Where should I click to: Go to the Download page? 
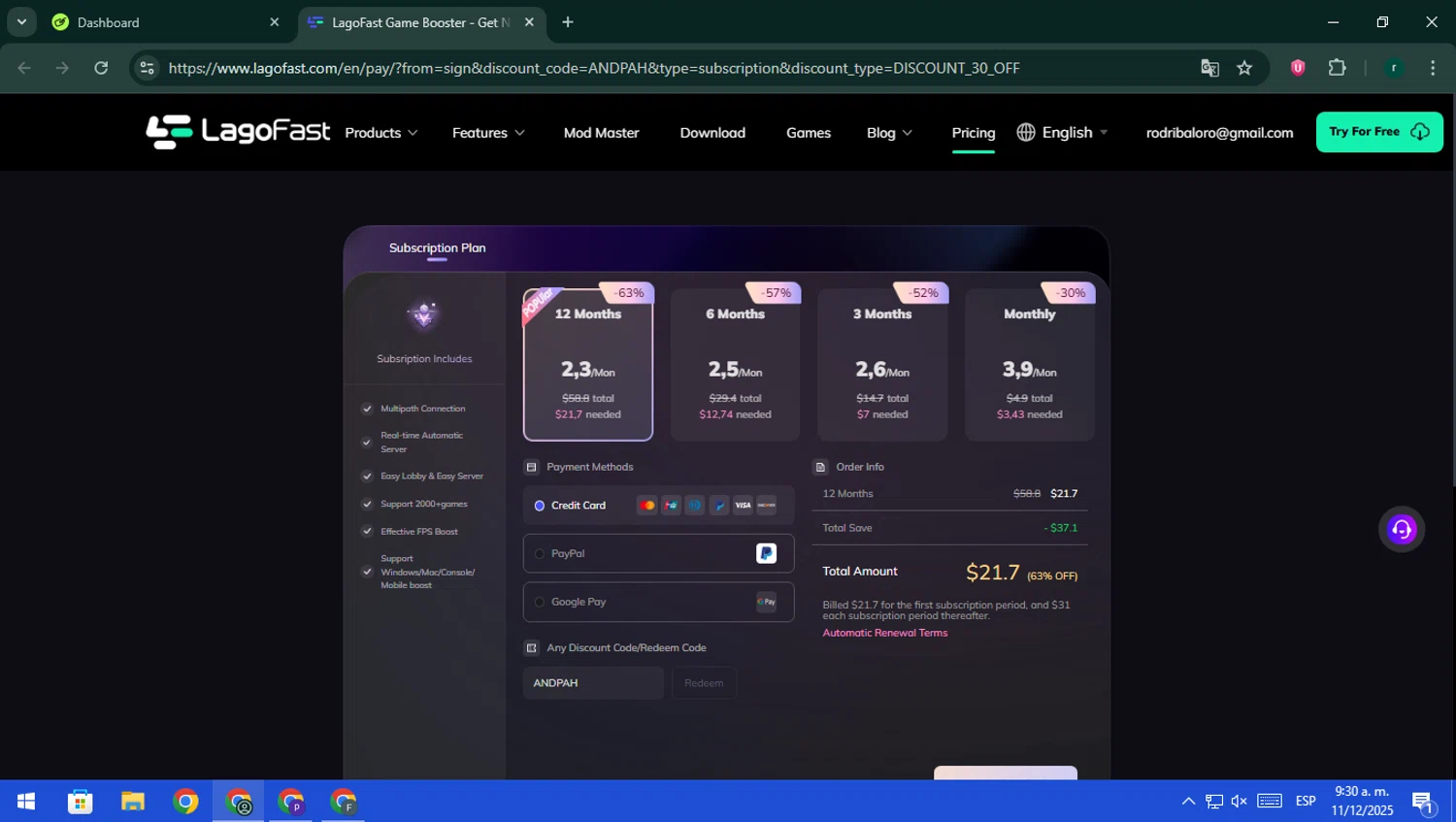pos(712,133)
